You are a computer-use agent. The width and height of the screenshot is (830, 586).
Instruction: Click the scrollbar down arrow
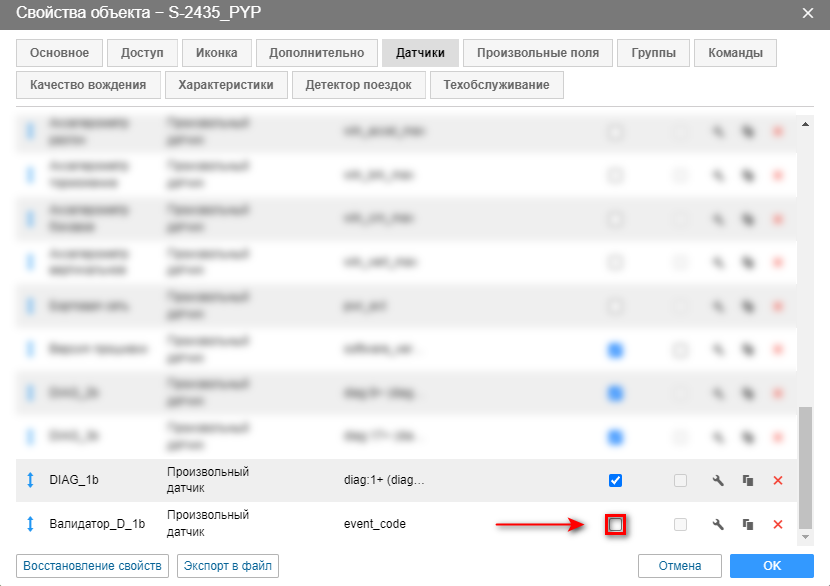[805, 537]
